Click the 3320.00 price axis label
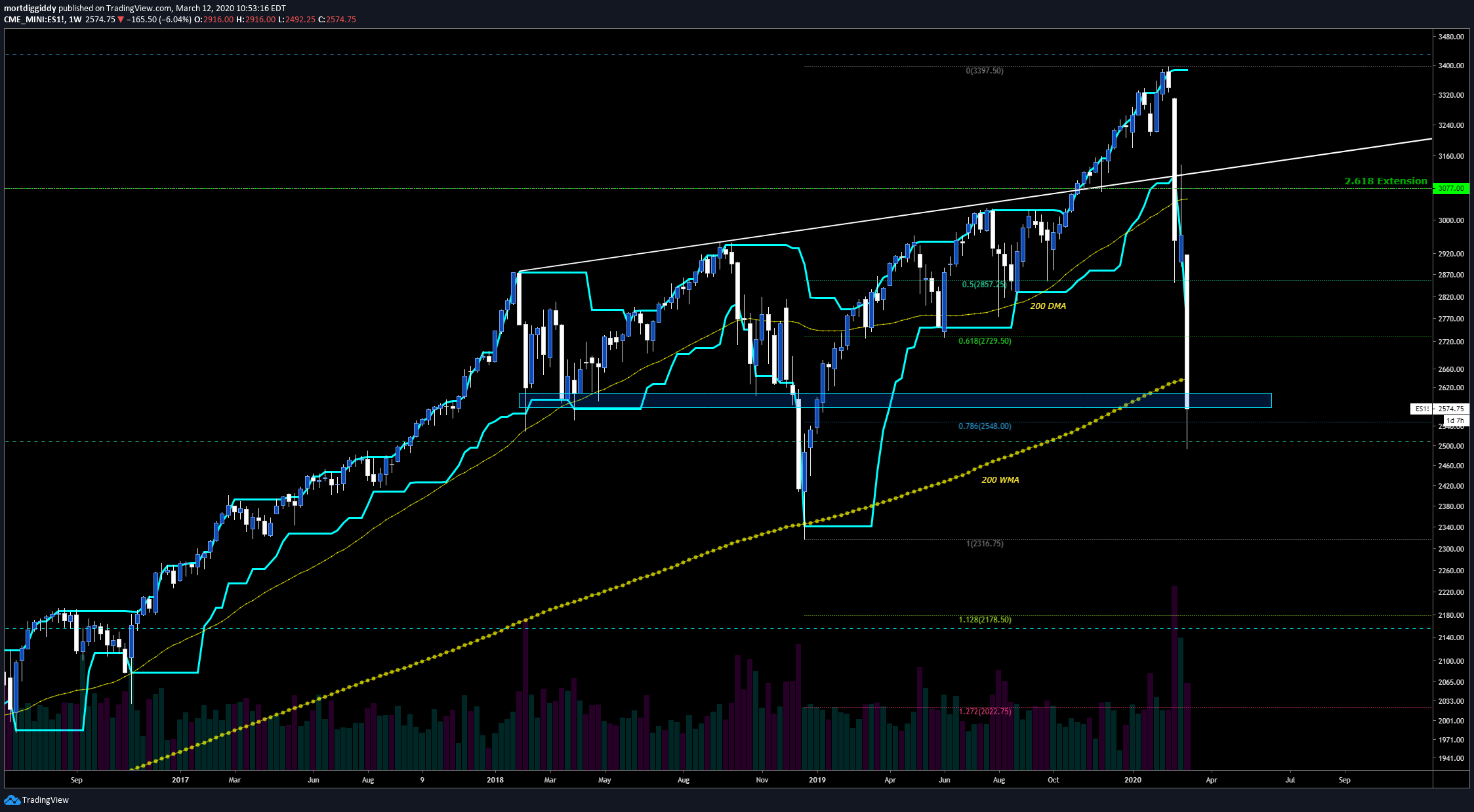Screen dimensions: 1474x812 click(1451, 95)
